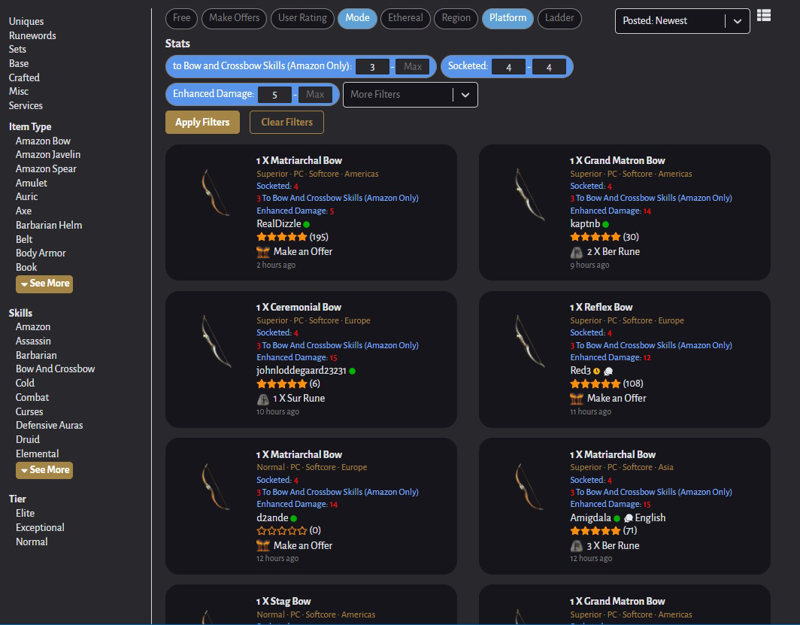Click Amigdala online status dot
This screenshot has height=625, width=800.
click(x=617, y=518)
